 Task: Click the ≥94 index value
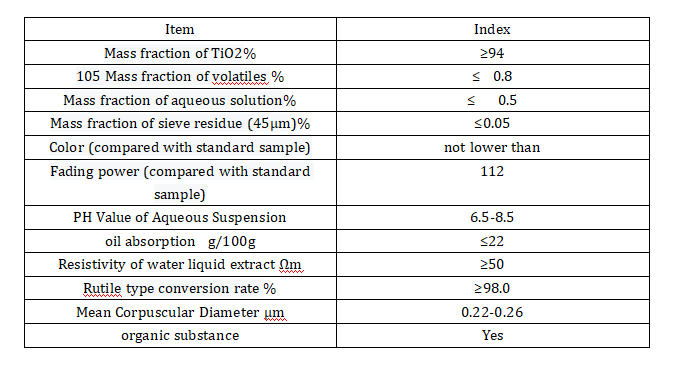click(x=493, y=53)
